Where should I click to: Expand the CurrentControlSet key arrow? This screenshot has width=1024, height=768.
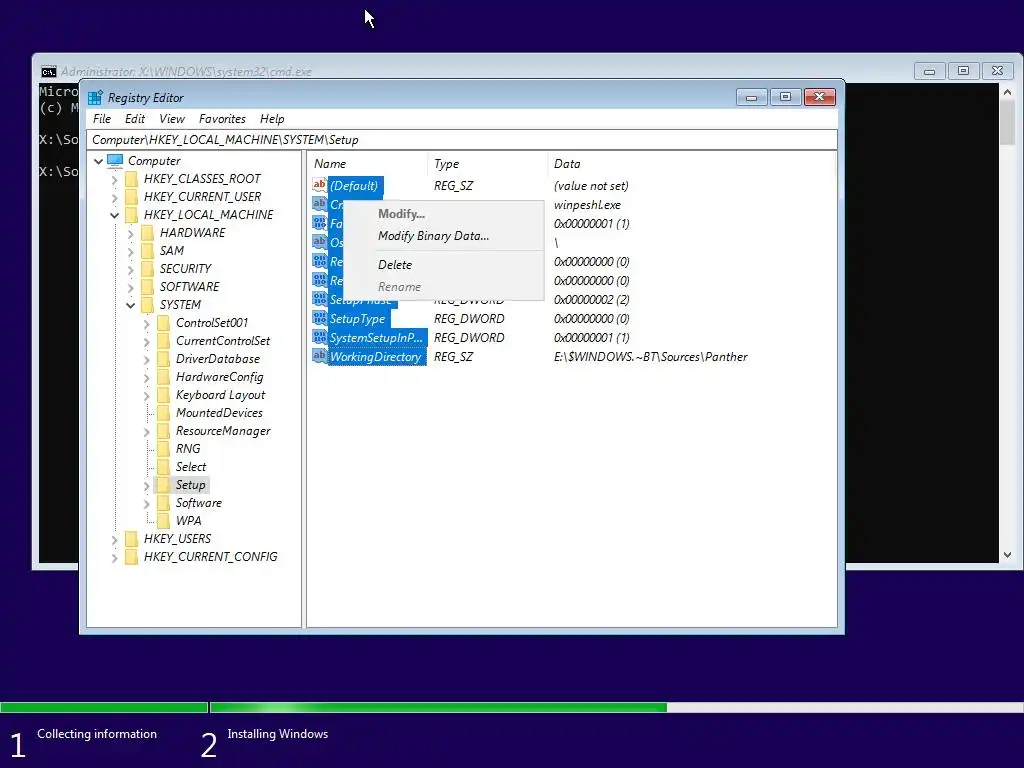coord(146,341)
